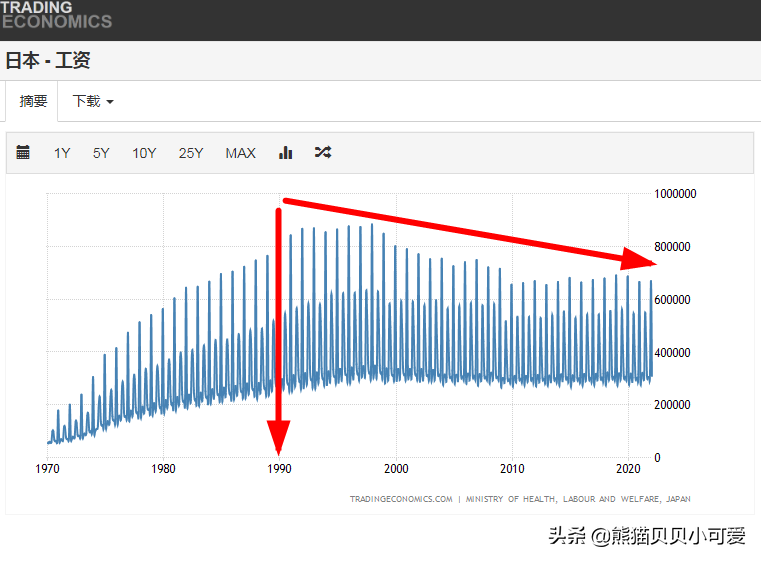Click the 200000 y-axis label

coord(672,405)
